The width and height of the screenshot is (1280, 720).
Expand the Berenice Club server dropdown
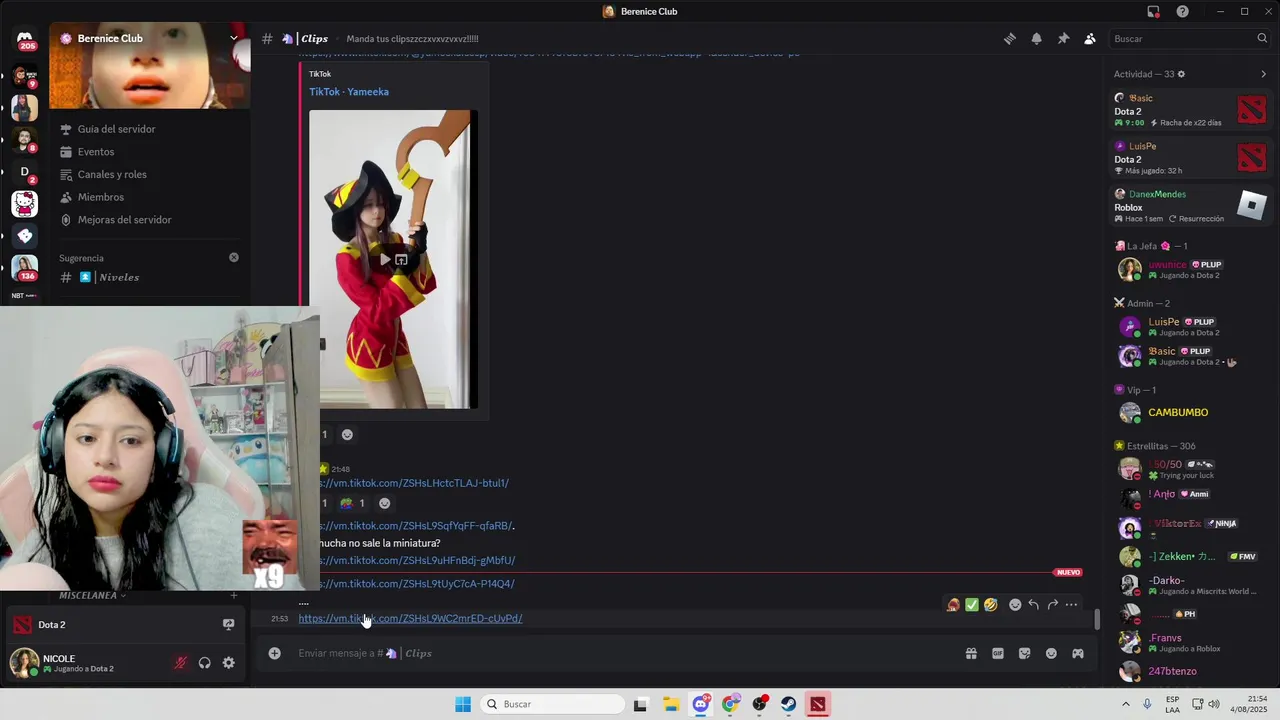(234, 38)
